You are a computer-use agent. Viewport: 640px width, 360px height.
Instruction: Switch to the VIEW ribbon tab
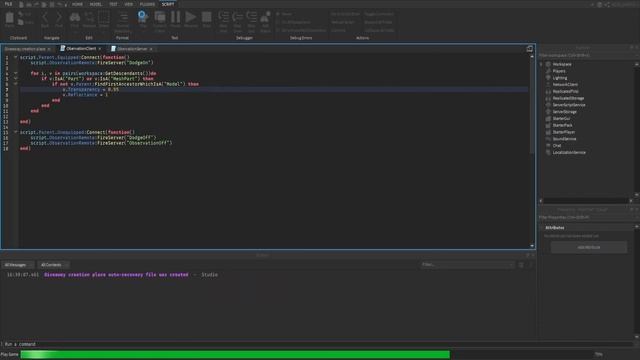coord(129,4)
